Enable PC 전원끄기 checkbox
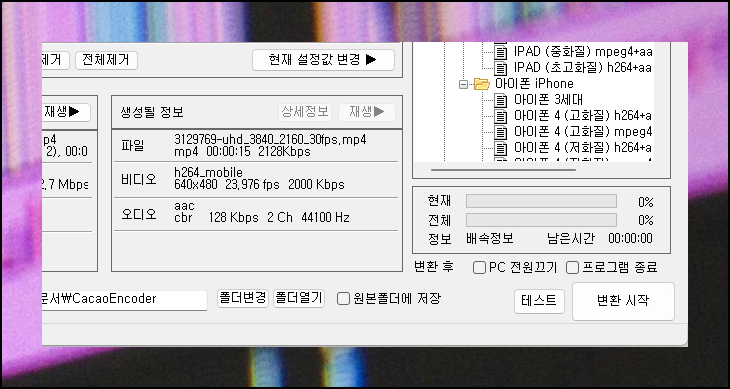The image size is (730, 389). pyautogui.click(x=479, y=268)
